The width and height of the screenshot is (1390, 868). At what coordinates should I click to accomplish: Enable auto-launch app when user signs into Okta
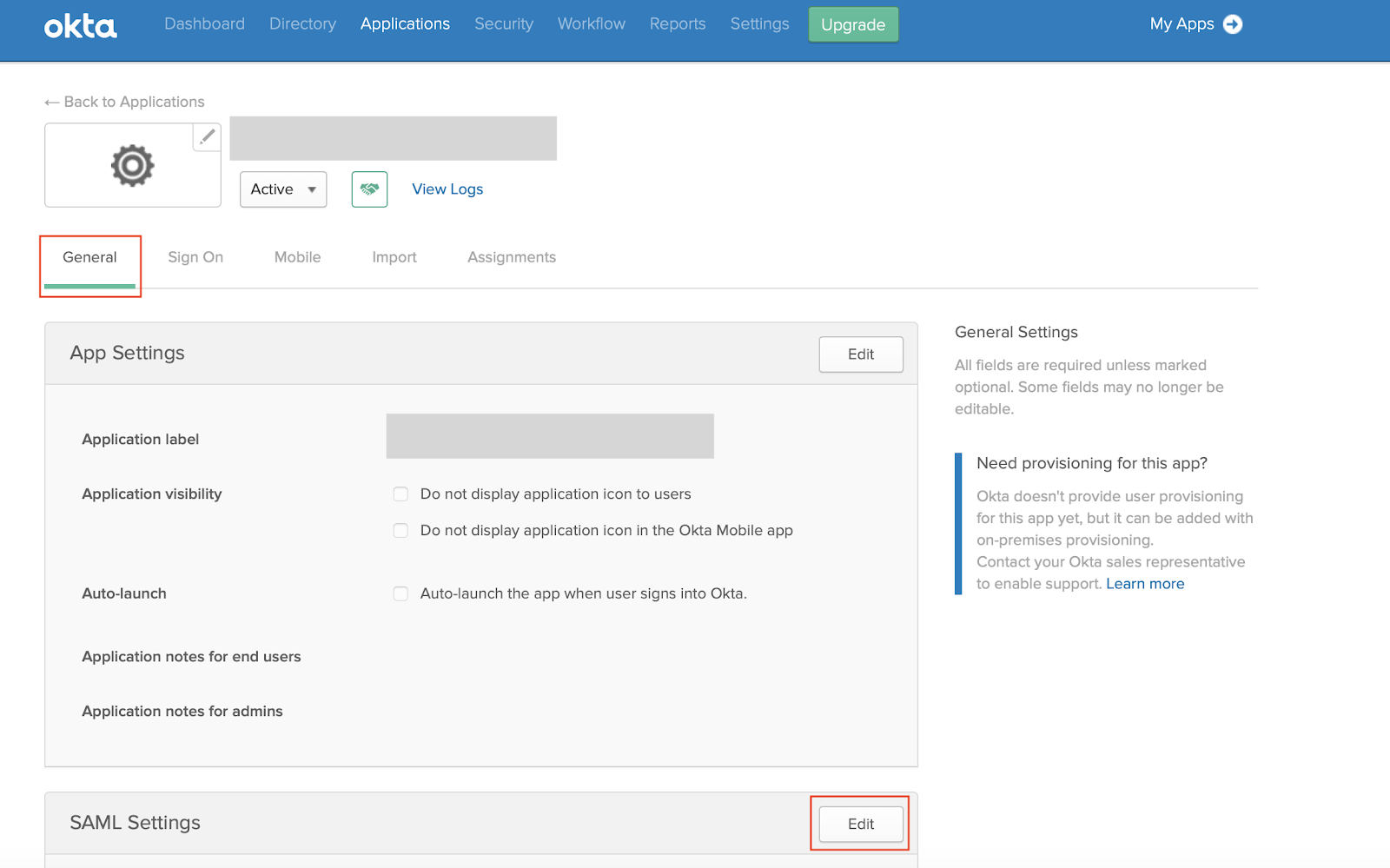[400, 593]
